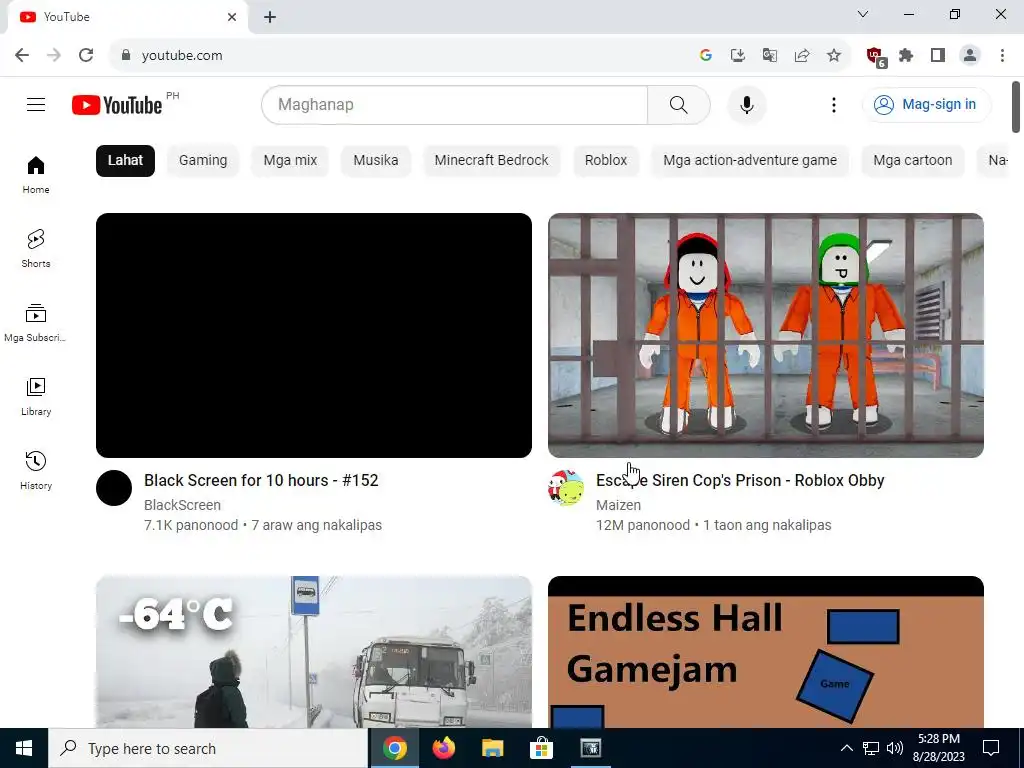Open Shorts in sidebar

[36, 249]
